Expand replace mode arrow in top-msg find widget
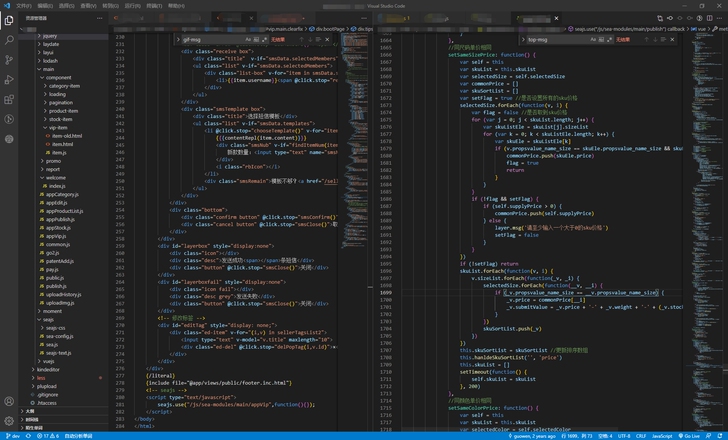728x440 pixels. pos(523,39)
